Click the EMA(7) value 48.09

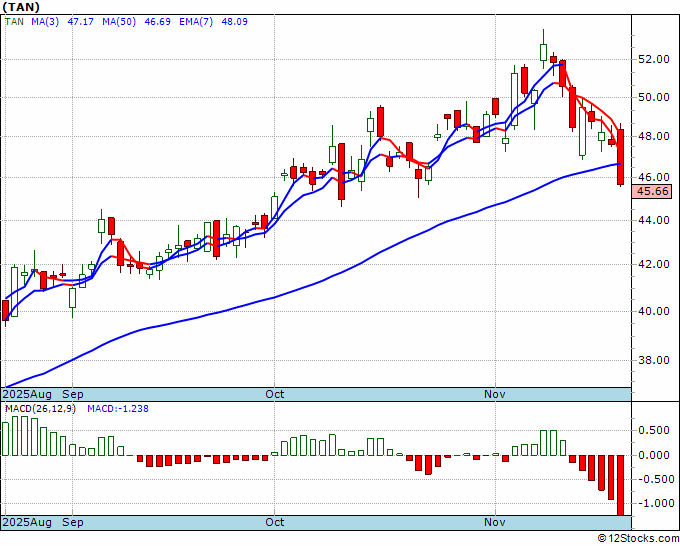point(235,21)
